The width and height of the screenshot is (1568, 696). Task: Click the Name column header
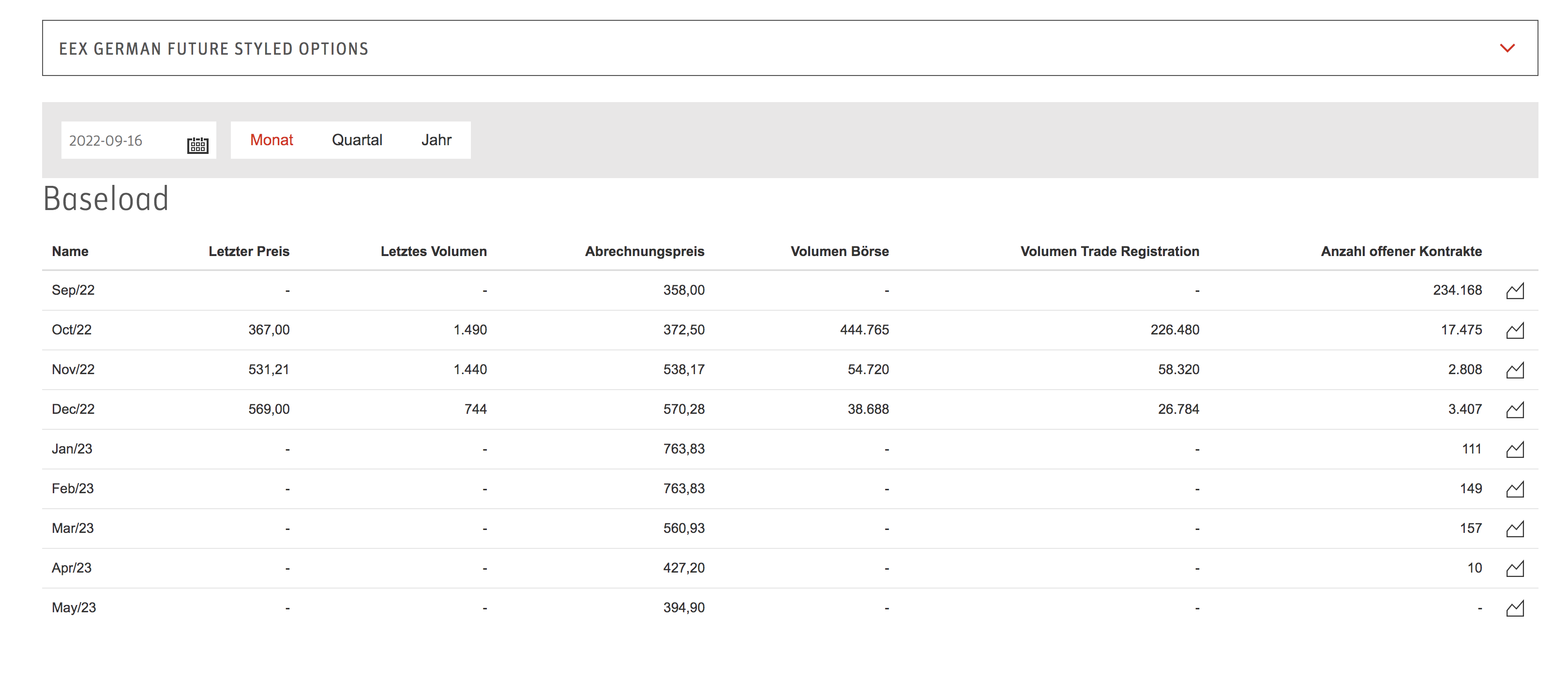pyautogui.click(x=70, y=252)
